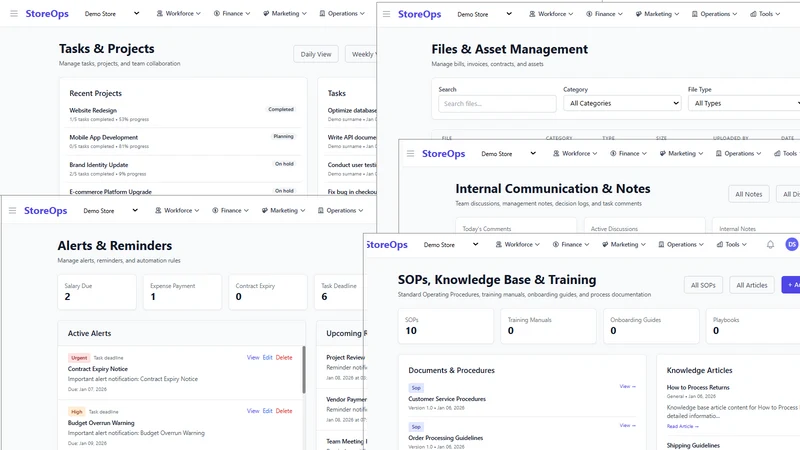Click the Search files input field

(x=497, y=104)
